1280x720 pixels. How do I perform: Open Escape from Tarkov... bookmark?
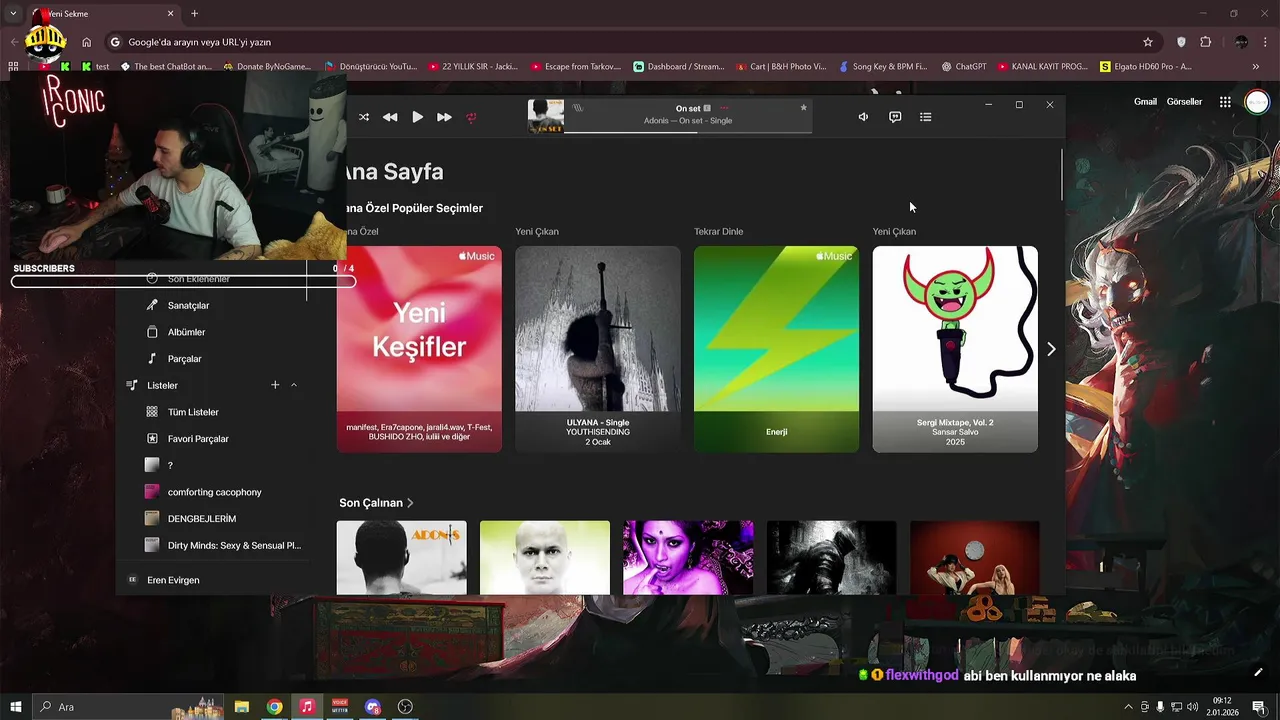click(576, 67)
